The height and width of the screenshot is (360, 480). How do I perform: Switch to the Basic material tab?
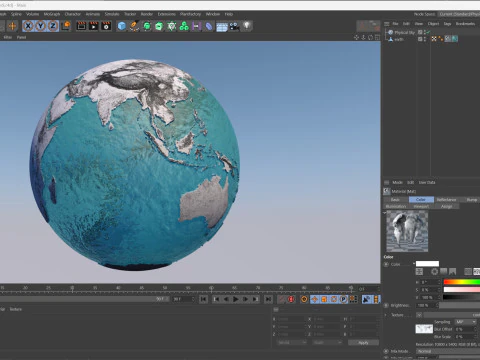click(x=395, y=199)
